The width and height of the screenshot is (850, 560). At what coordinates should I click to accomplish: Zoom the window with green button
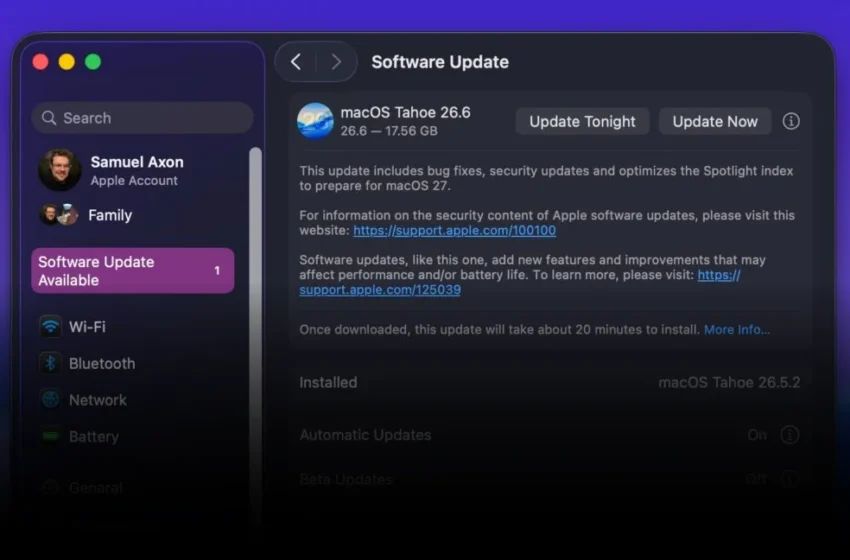pyautogui.click(x=93, y=62)
